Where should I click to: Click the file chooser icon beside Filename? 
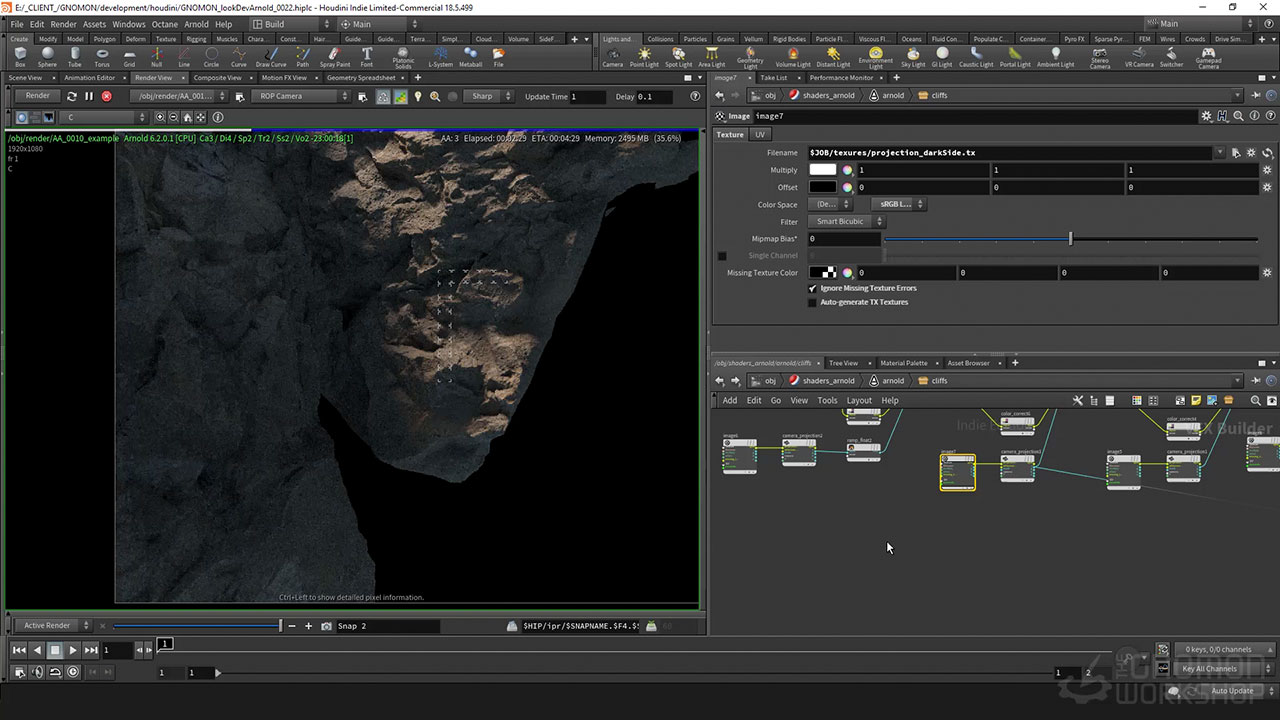(1236, 153)
